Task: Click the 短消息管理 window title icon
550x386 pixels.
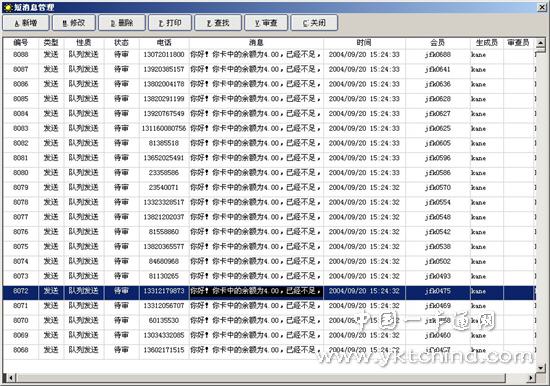Action: (x=8, y=7)
